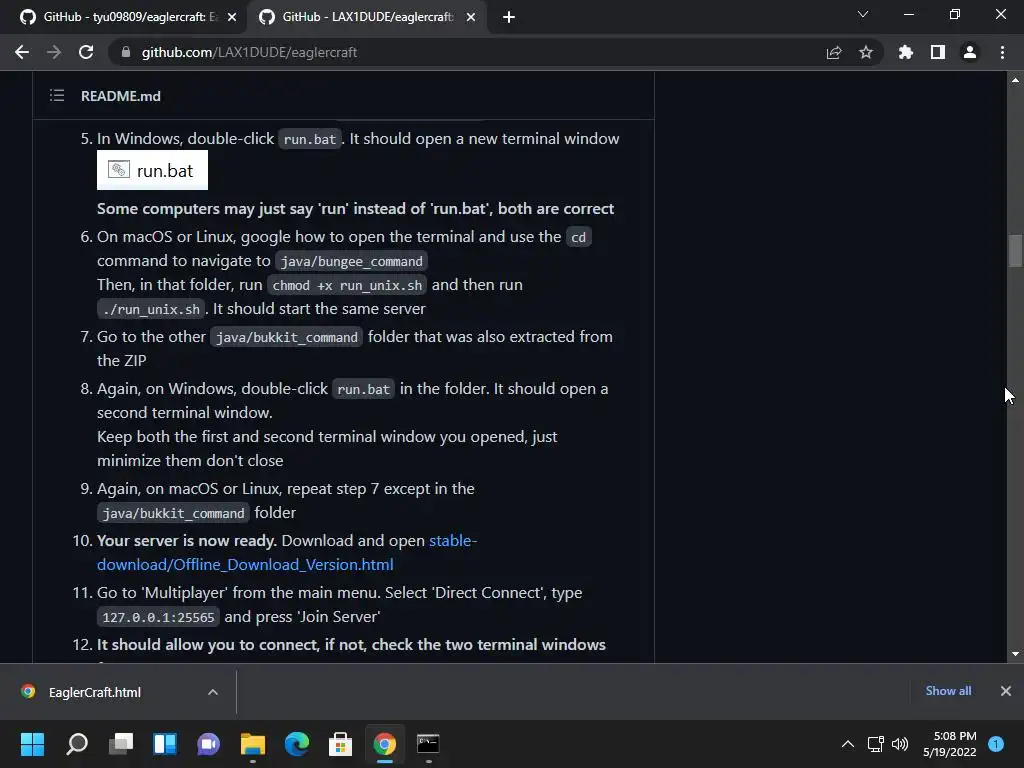Viewport: 1024px width, 768px height.
Task: Open Chrome extensions puzzle icon
Action: (x=906, y=52)
